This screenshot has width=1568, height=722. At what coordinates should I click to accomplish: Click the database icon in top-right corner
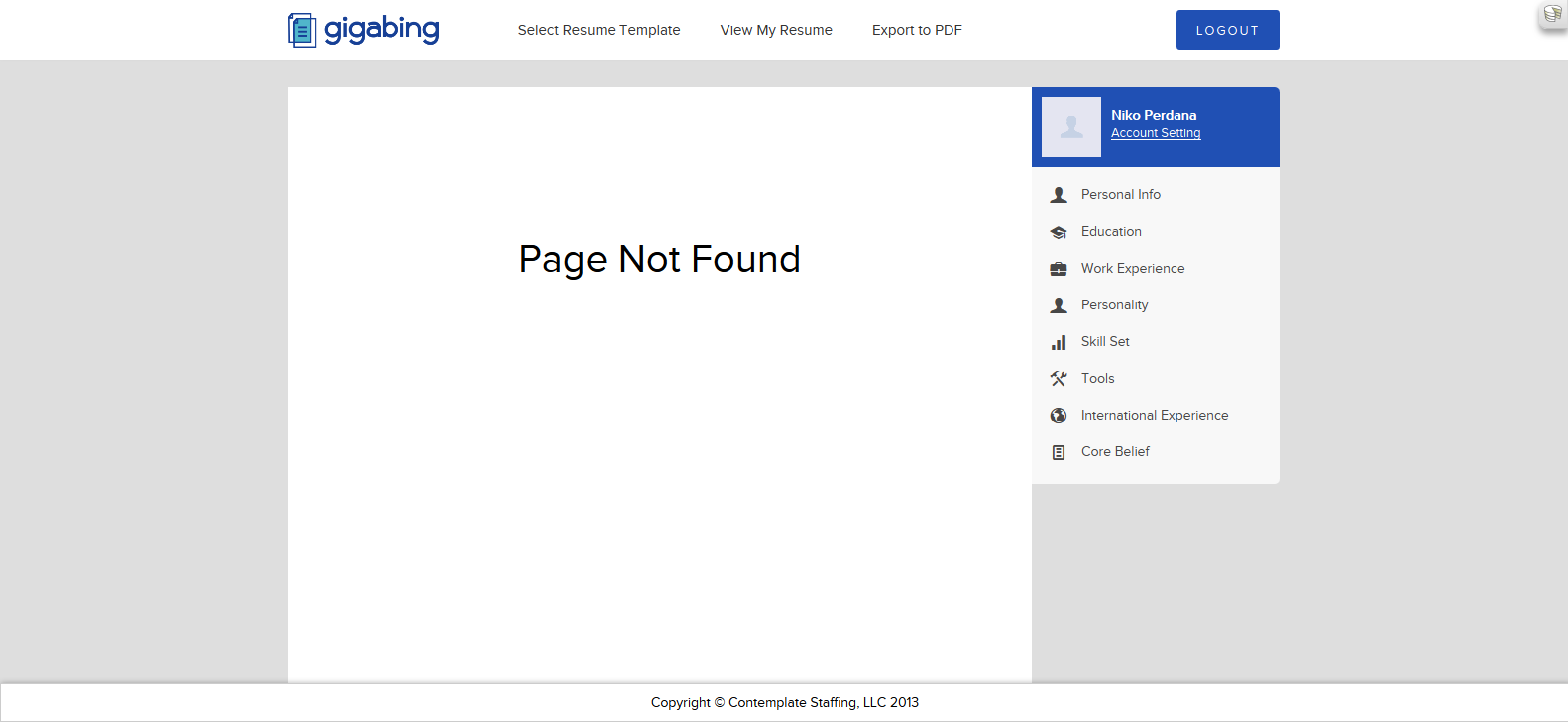(1552, 14)
